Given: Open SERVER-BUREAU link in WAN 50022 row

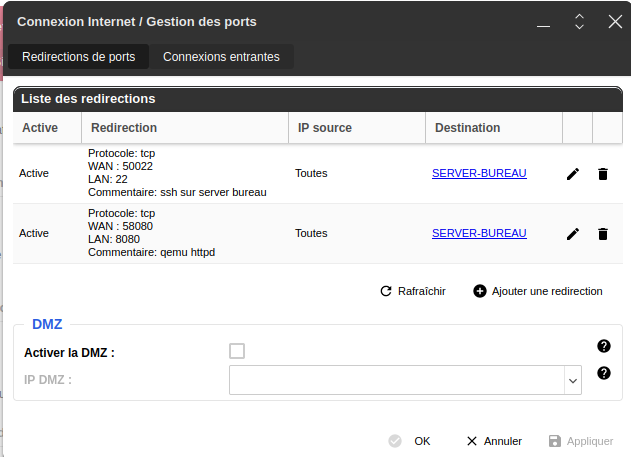Looking at the screenshot, I should click(479, 173).
